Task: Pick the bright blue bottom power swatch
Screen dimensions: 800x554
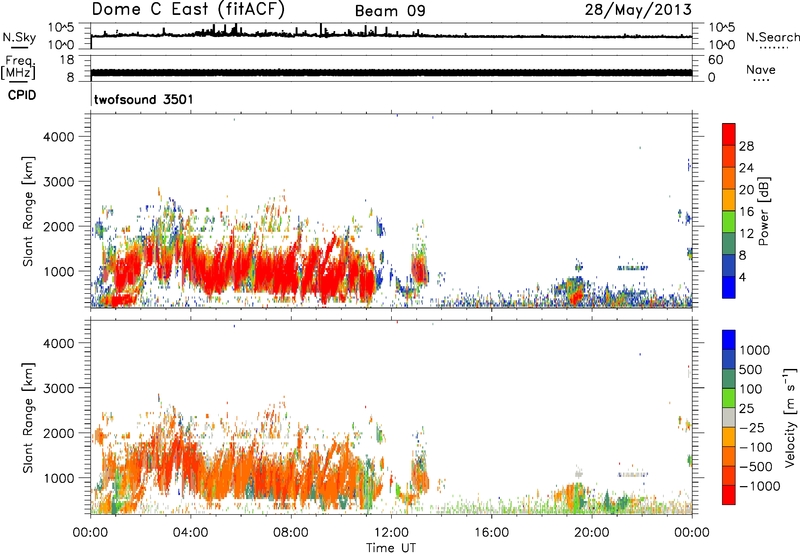Action: [x=729, y=287]
